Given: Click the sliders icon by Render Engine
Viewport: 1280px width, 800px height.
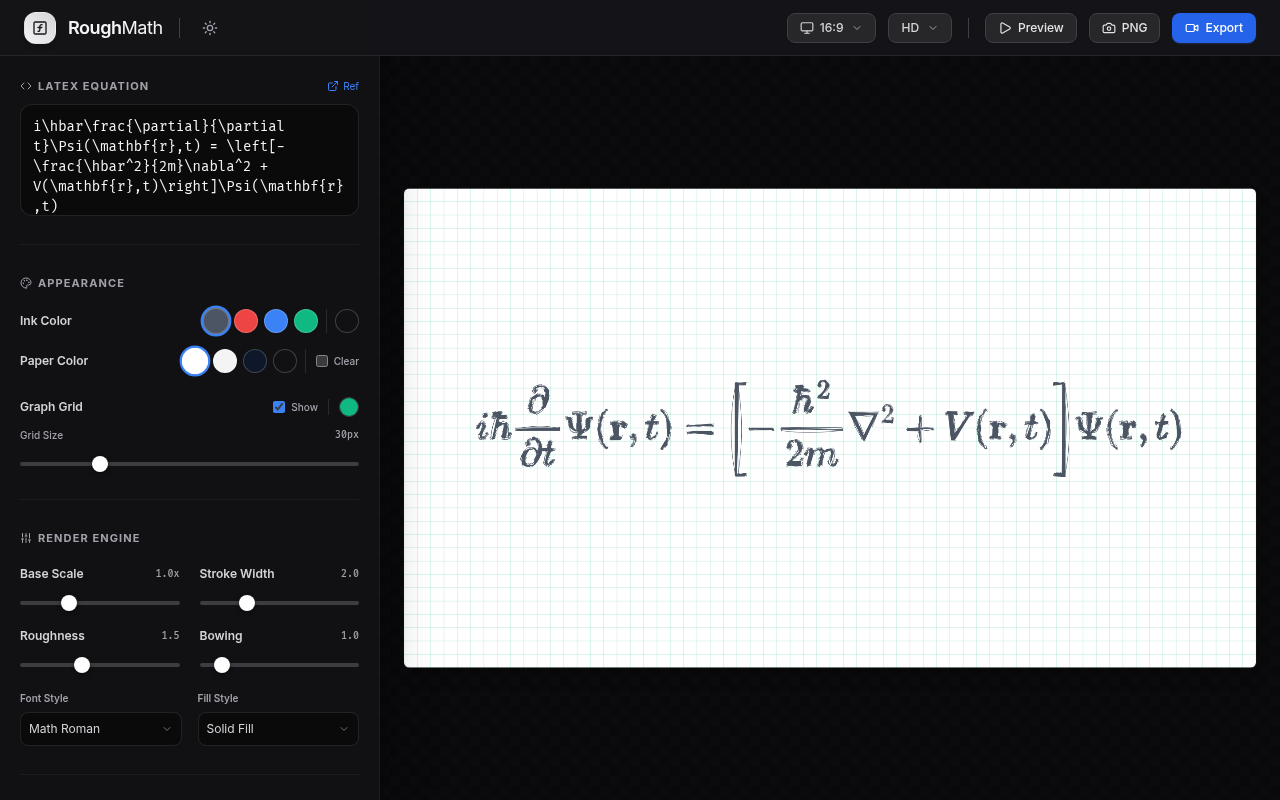Looking at the screenshot, I should (x=26, y=538).
